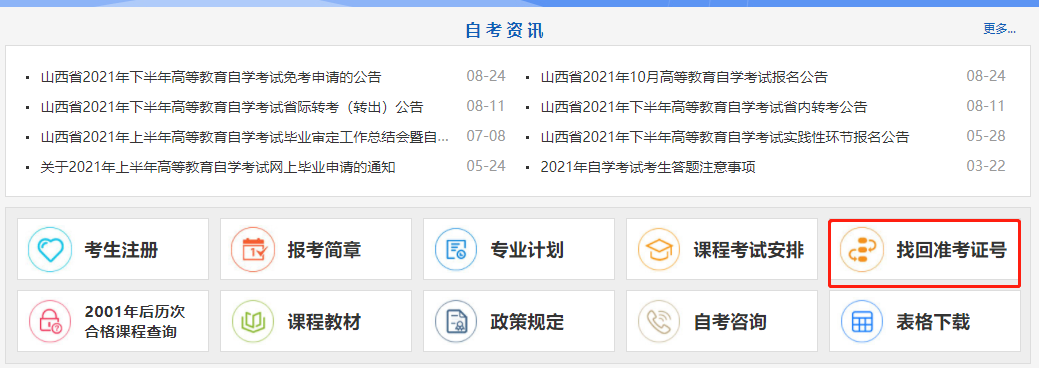Open 山西省2021年下半年高等教育自学考试免考申请的公告
Viewport: 1039px width, 368px height.
pyautogui.click(x=211, y=77)
